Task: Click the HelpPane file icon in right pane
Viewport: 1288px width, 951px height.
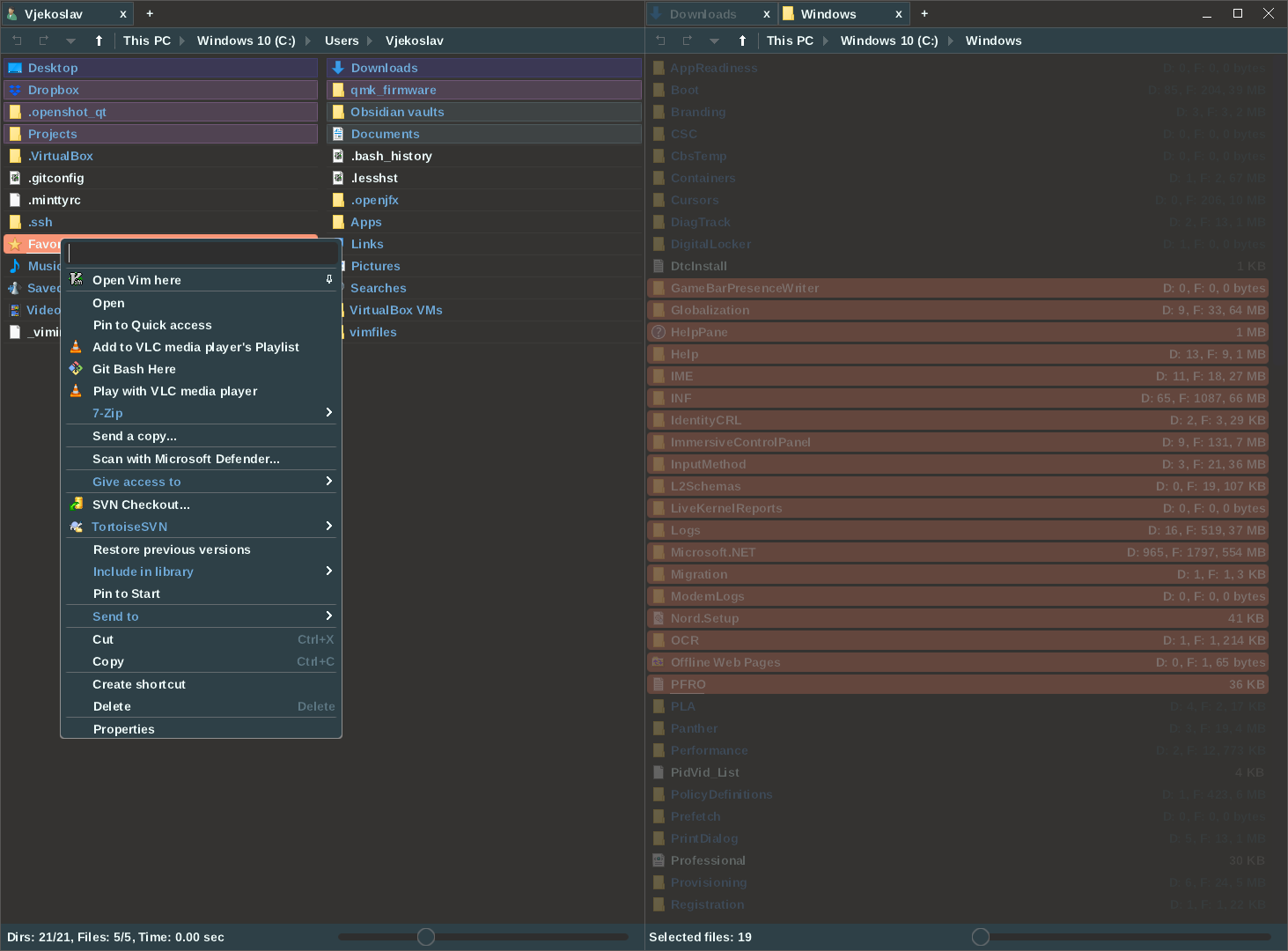Action: [658, 332]
